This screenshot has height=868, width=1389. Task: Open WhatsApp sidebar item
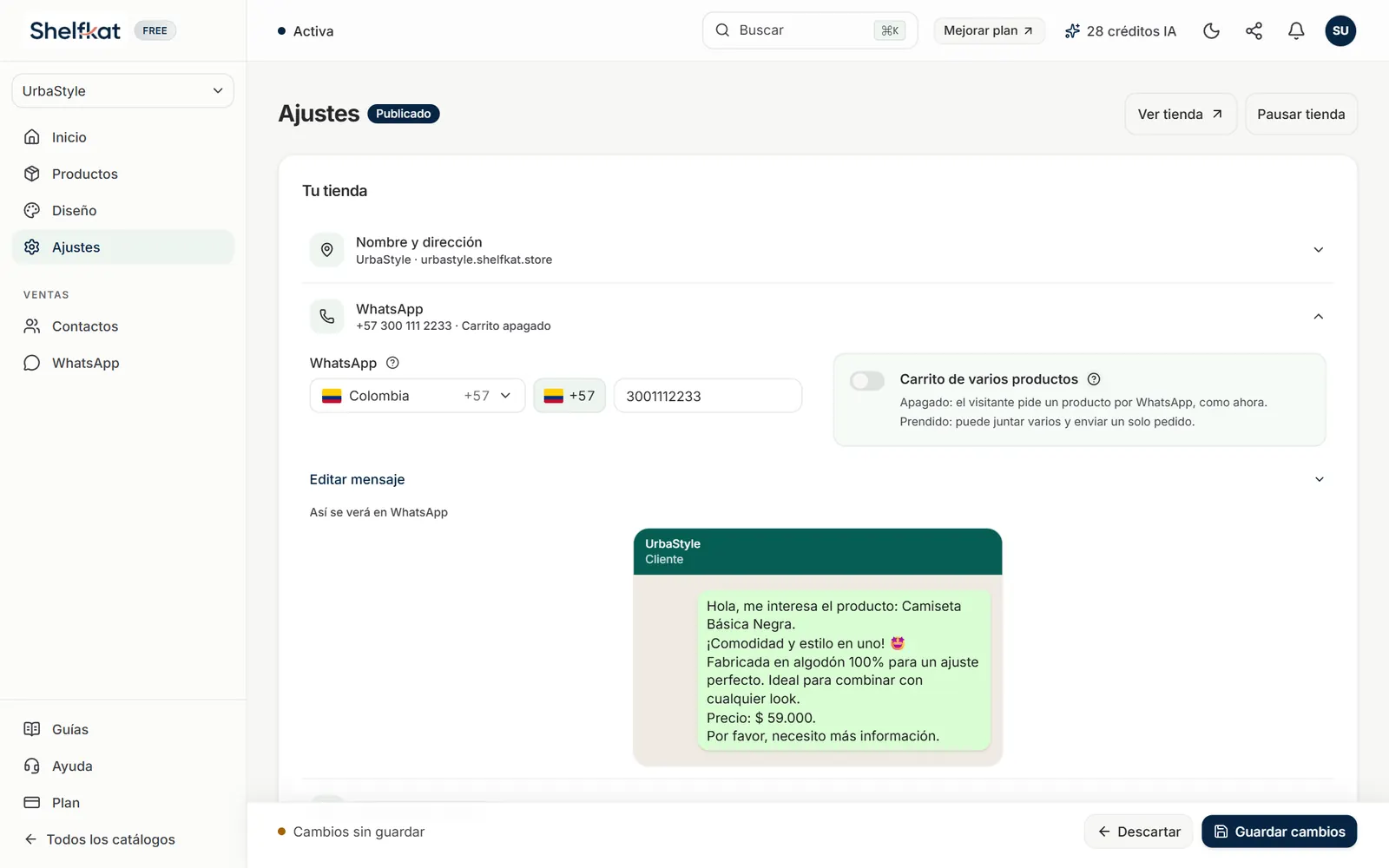[122, 363]
